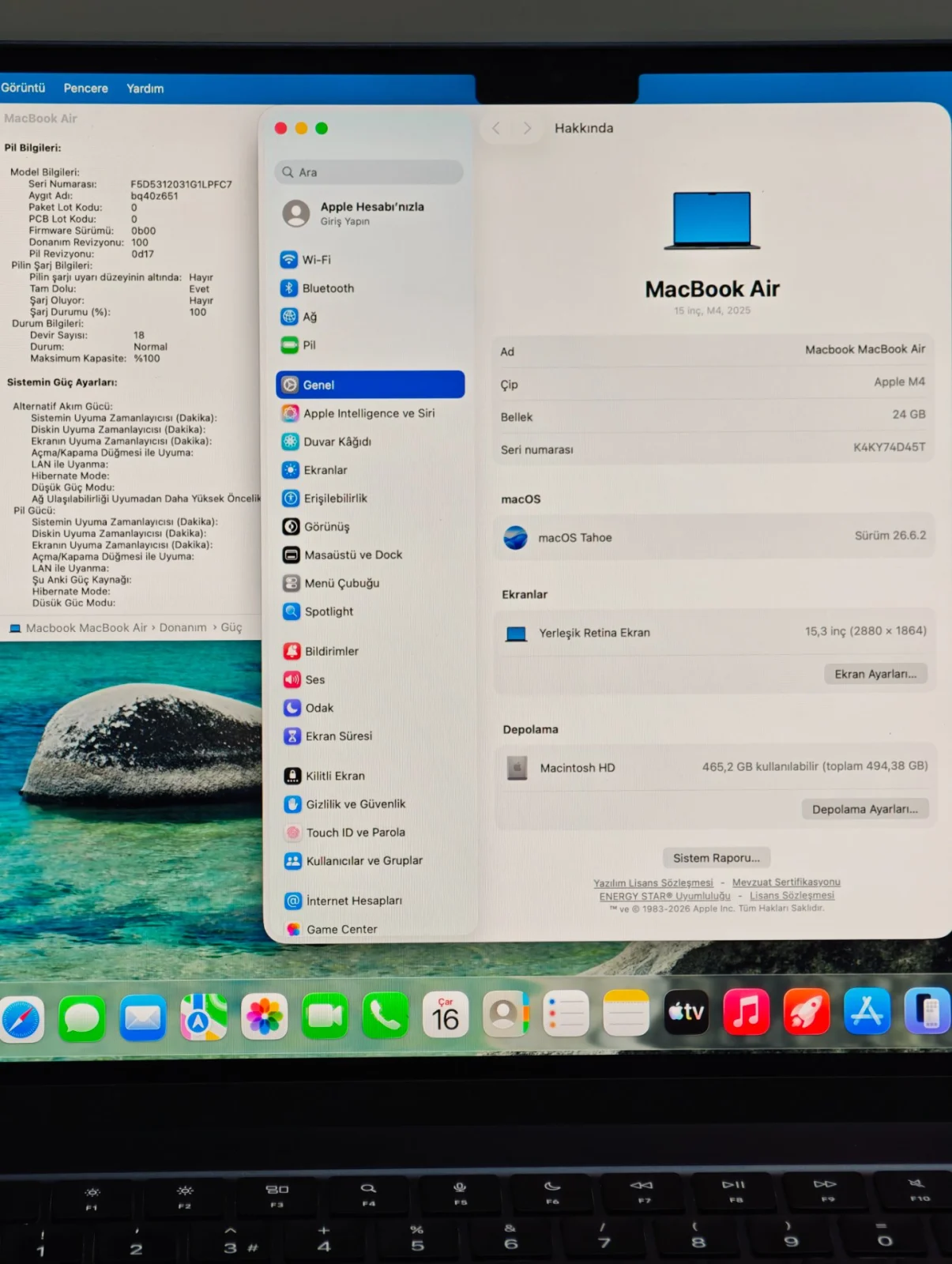Open Yardım menu in menu bar
The image size is (952, 1264).
click(x=145, y=88)
